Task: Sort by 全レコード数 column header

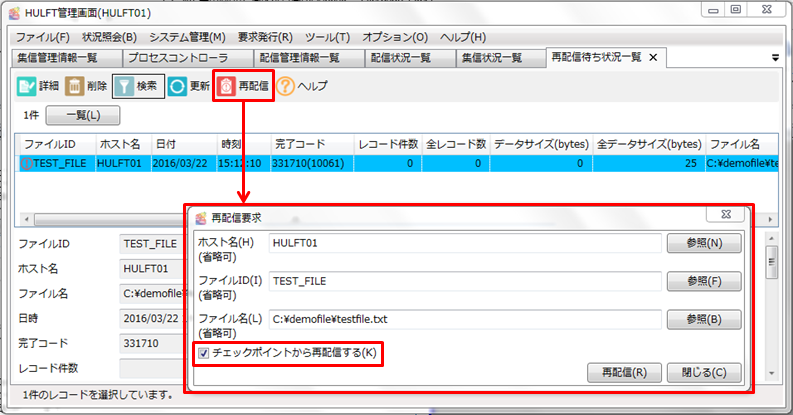Action: click(x=456, y=145)
